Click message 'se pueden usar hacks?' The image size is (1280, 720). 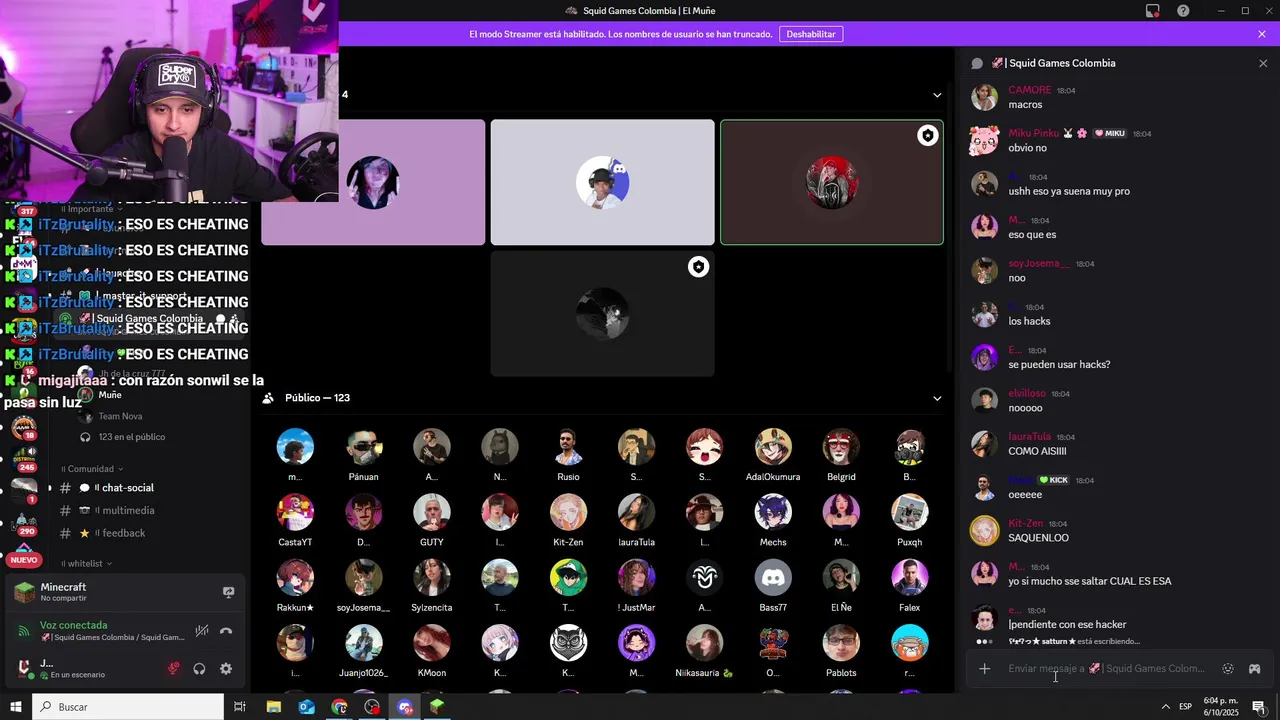point(1059,365)
